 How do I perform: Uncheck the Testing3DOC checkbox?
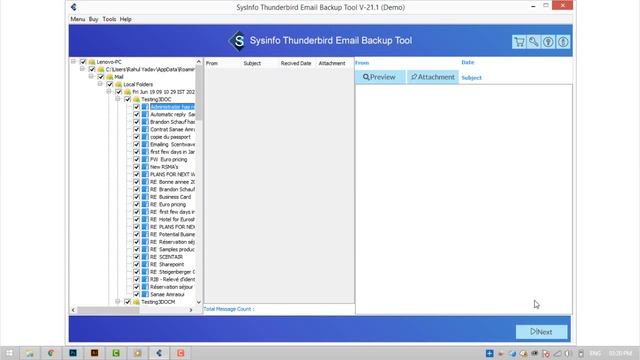click(127, 99)
